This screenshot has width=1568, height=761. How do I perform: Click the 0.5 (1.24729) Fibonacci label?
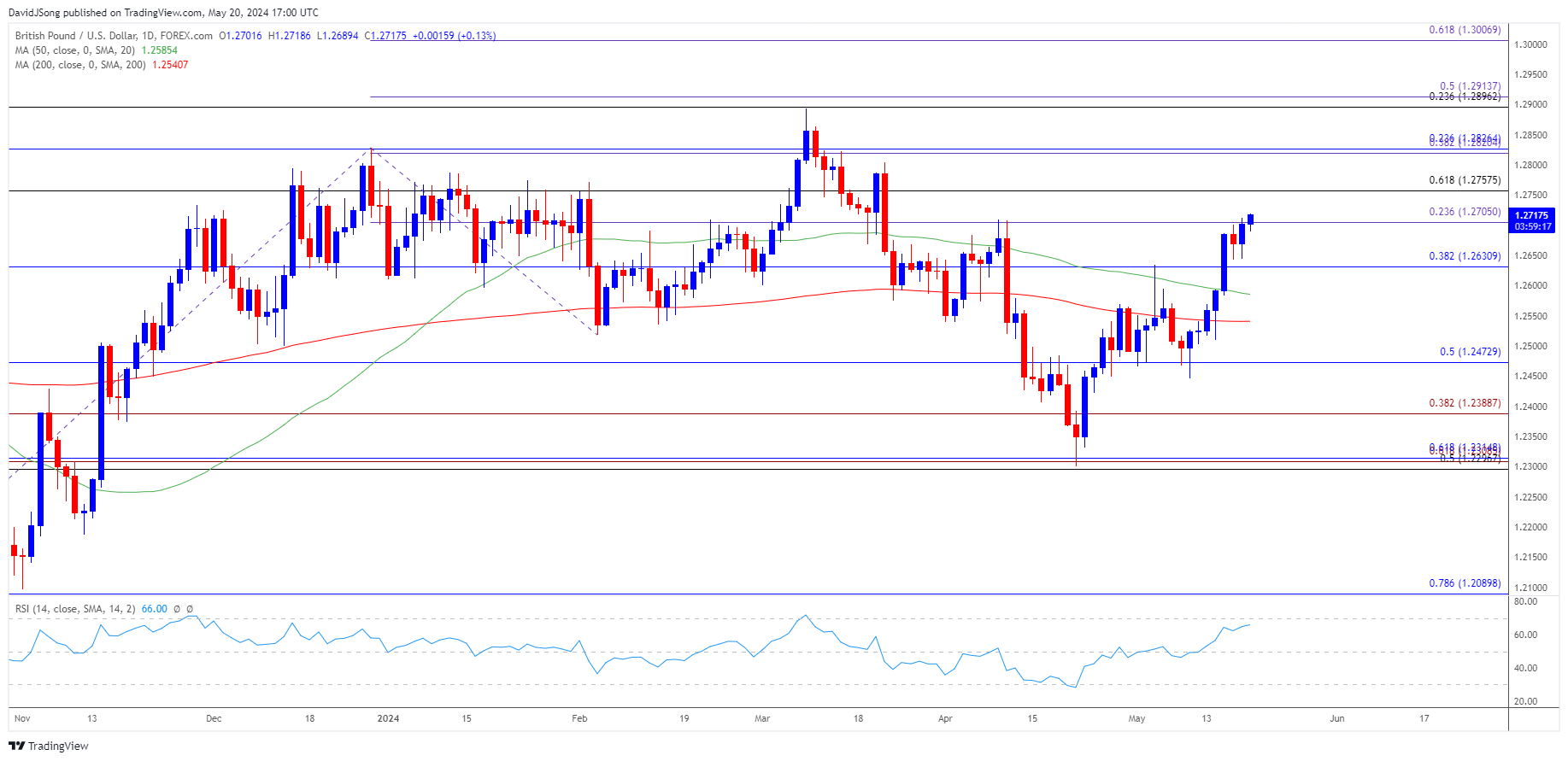[1470, 352]
